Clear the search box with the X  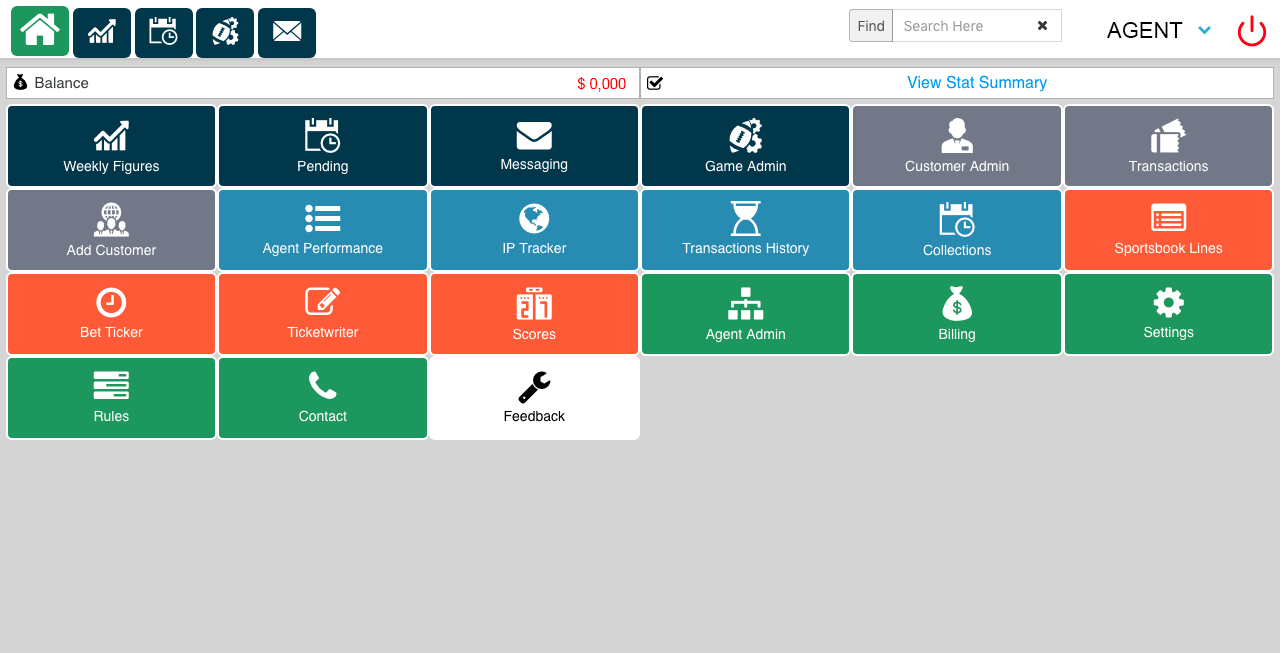pos(1042,26)
